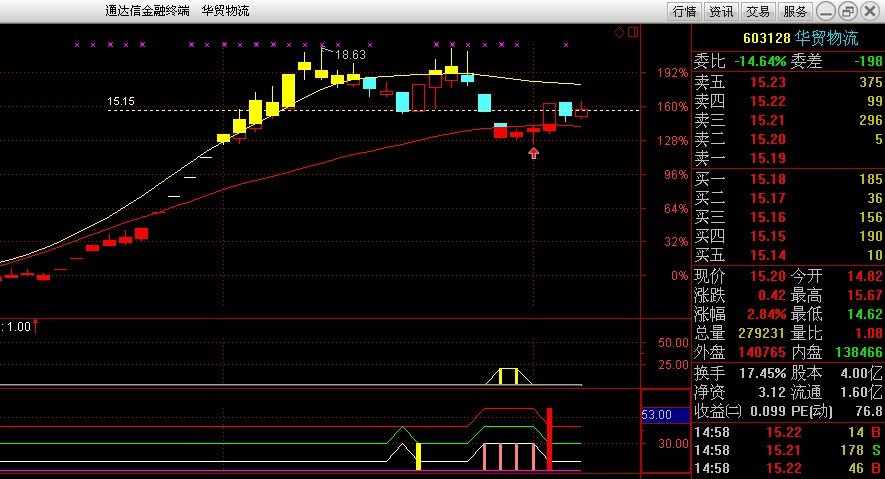Click the 卖五 volume 375
Image resolution: width=885 pixels, height=479 pixels.
(871, 82)
